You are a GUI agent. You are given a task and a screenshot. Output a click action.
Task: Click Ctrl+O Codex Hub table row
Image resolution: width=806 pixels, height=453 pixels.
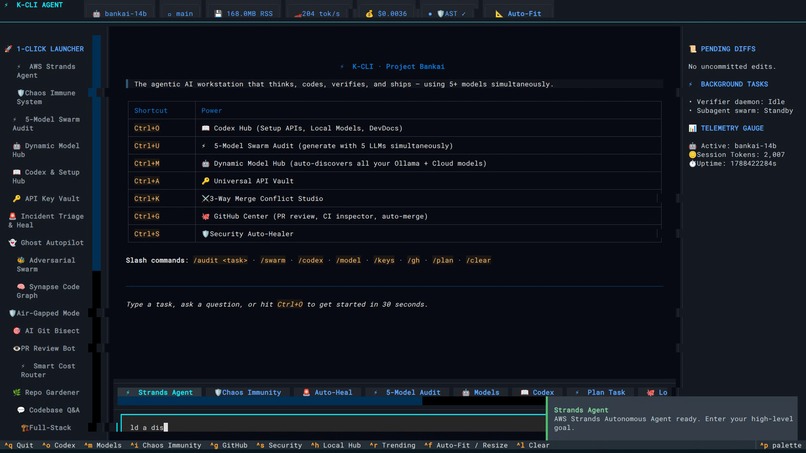(394, 128)
